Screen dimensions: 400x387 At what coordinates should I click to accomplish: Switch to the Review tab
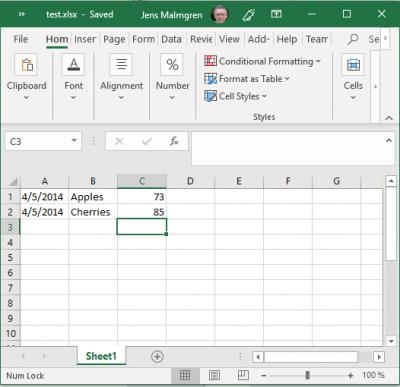coord(201,39)
